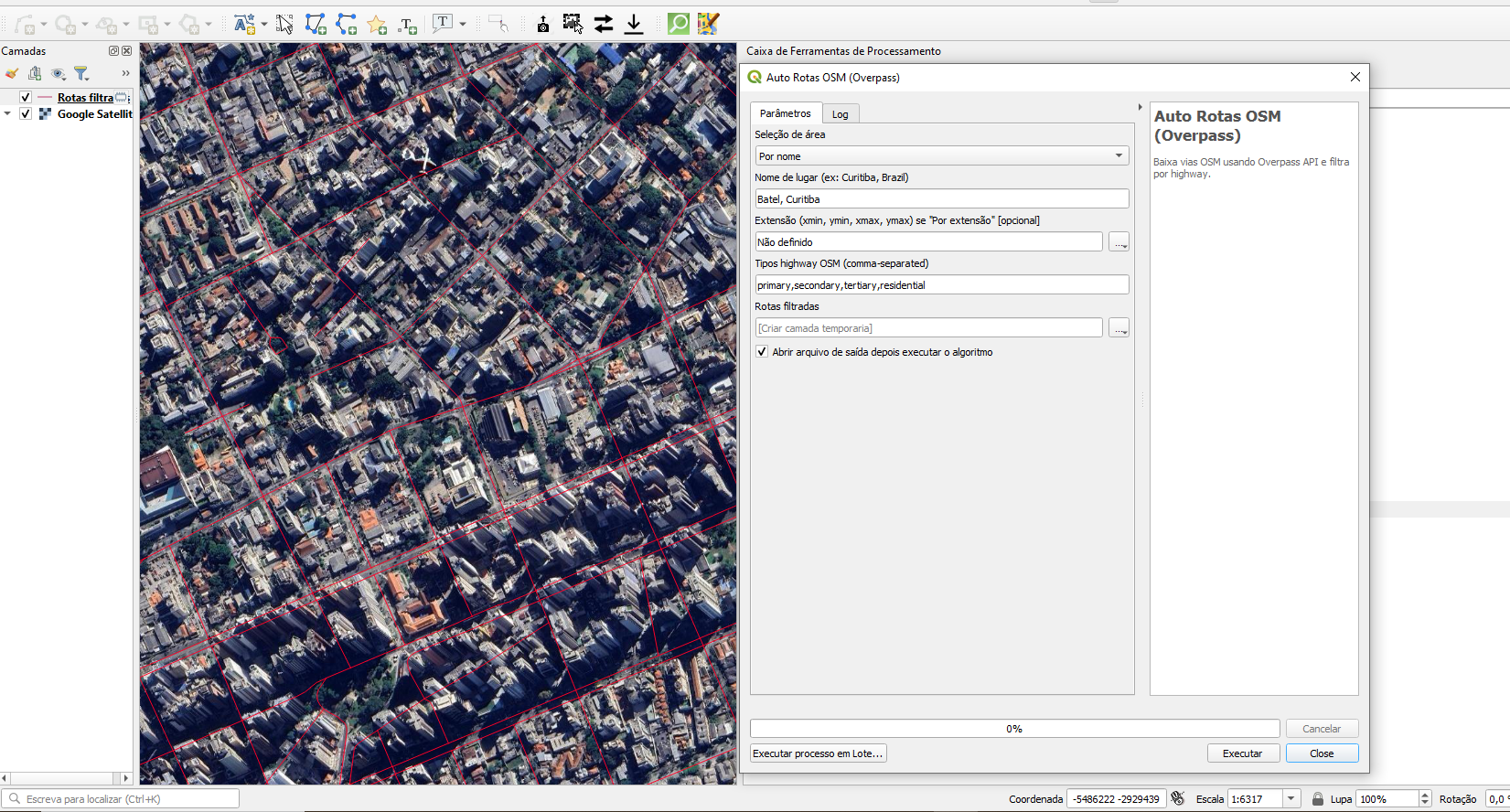This screenshot has width=1510, height=812.
Task: Select the Parâmetros tab
Action: click(785, 113)
